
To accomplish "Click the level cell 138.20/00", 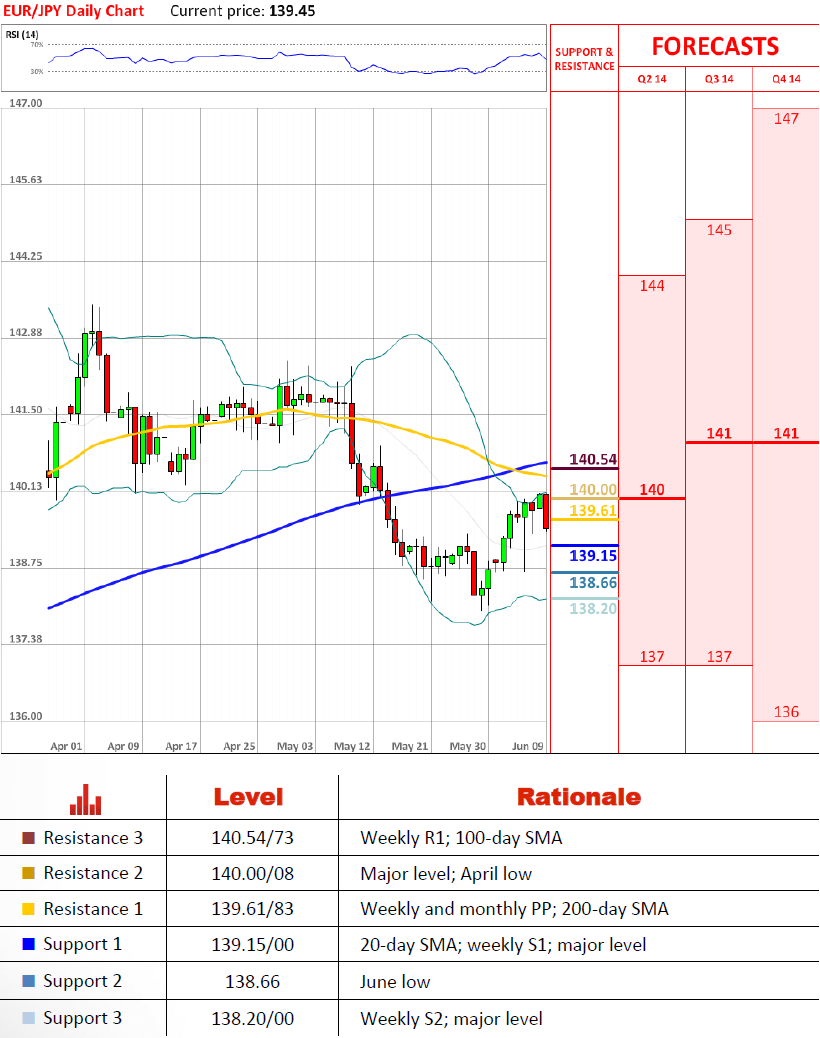I will [x=252, y=1019].
